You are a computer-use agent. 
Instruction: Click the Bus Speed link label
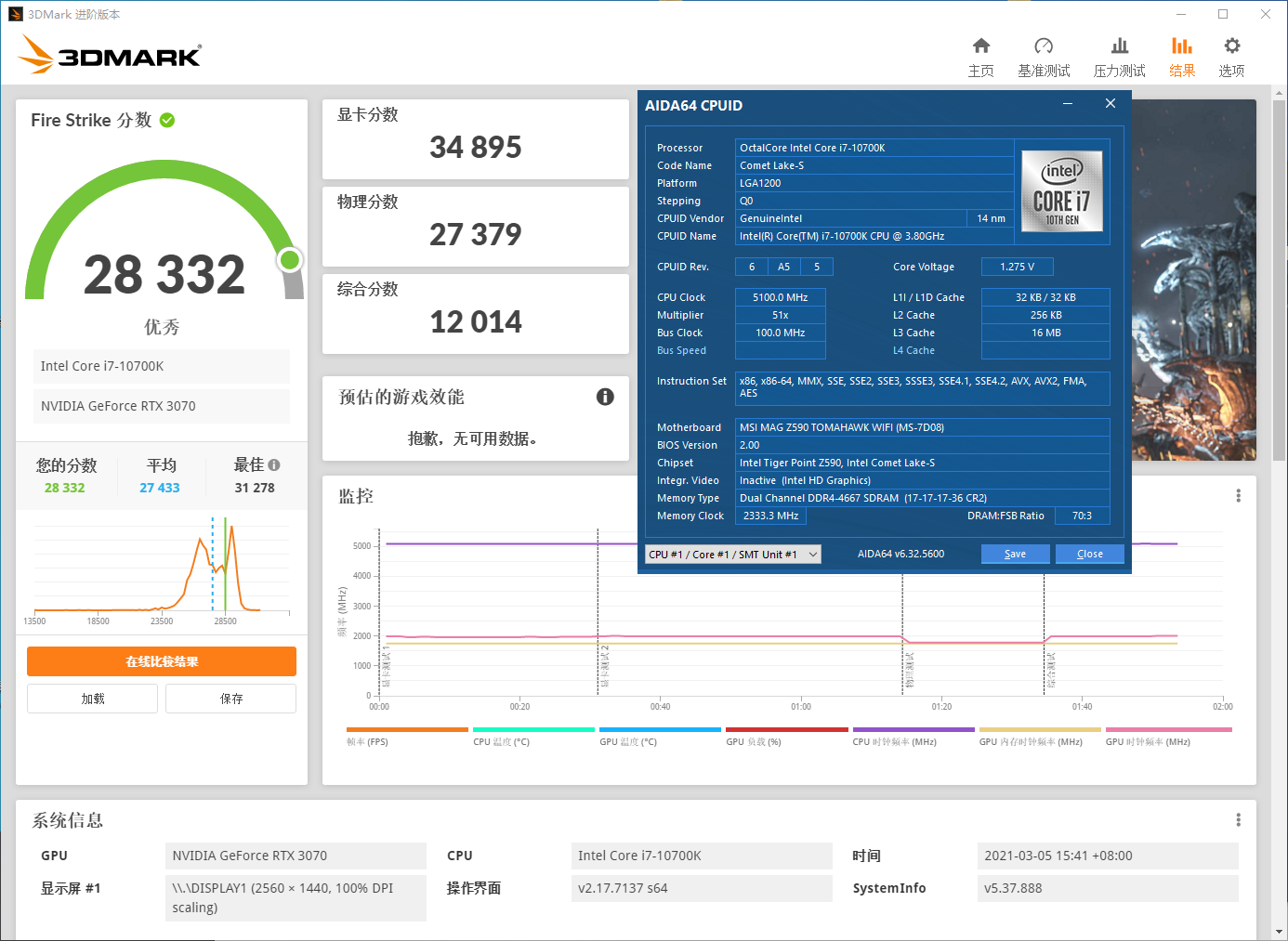(681, 350)
